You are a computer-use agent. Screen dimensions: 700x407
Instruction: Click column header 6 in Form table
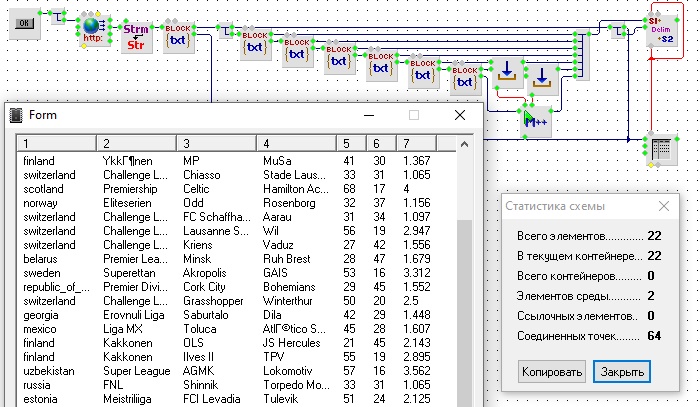point(381,144)
